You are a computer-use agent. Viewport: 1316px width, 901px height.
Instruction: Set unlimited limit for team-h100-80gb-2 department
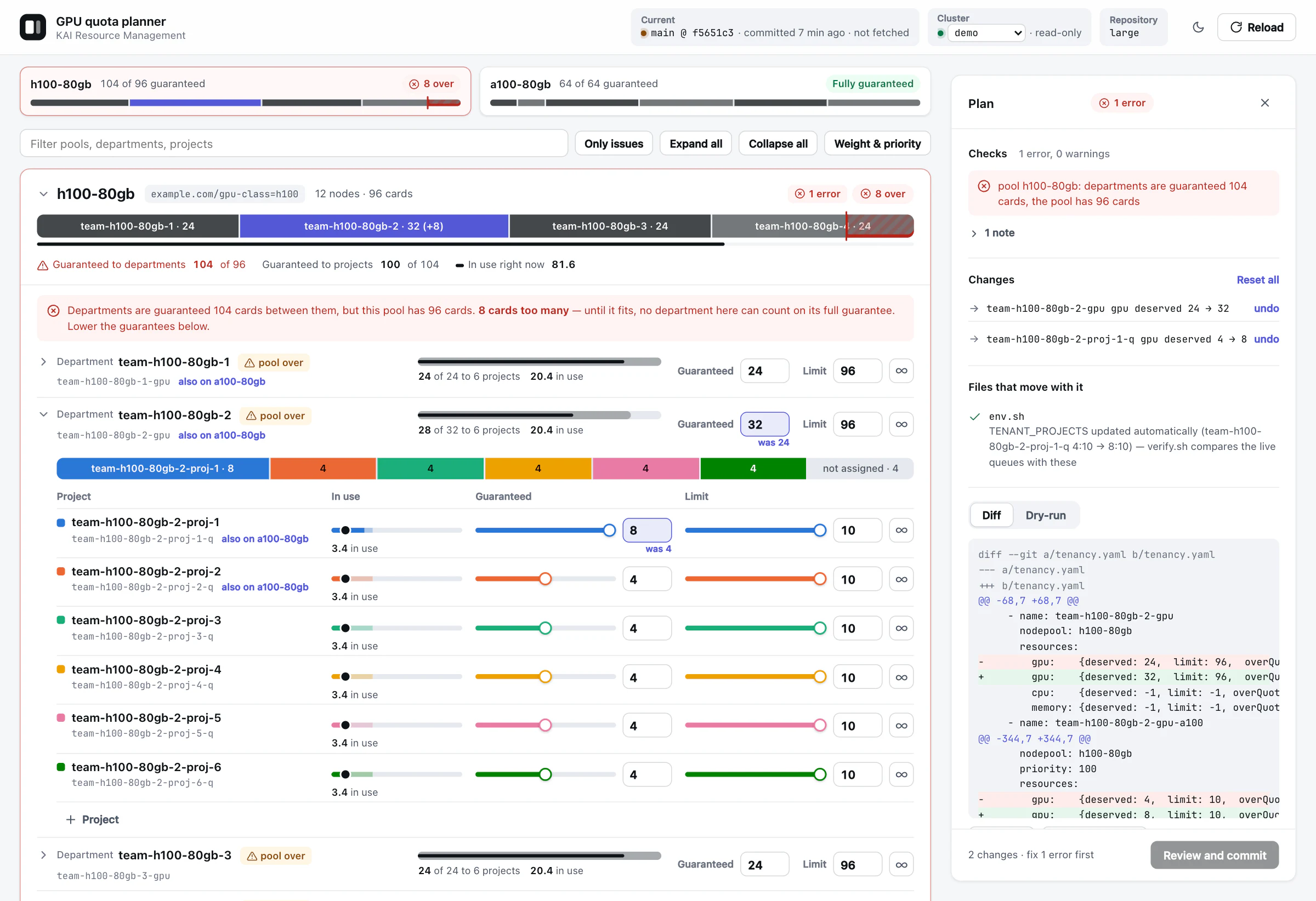point(901,424)
